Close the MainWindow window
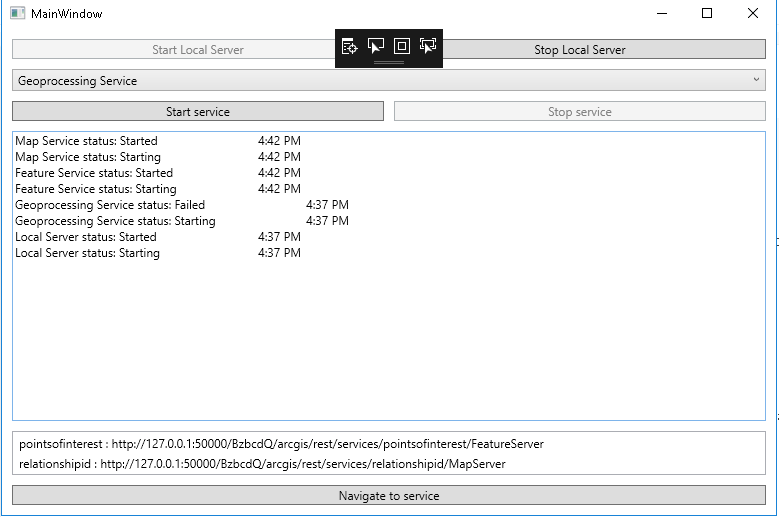 click(x=753, y=13)
